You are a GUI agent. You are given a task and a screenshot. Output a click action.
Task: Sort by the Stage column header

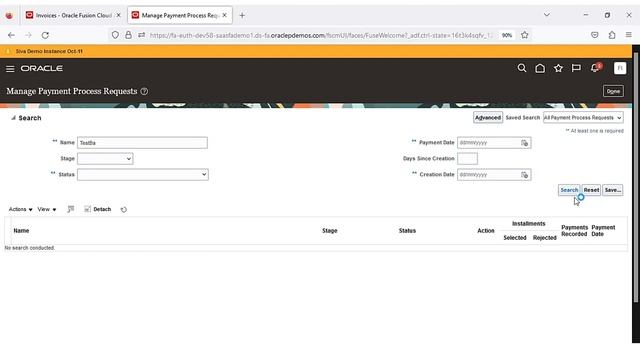pyautogui.click(x=329, y=231)
